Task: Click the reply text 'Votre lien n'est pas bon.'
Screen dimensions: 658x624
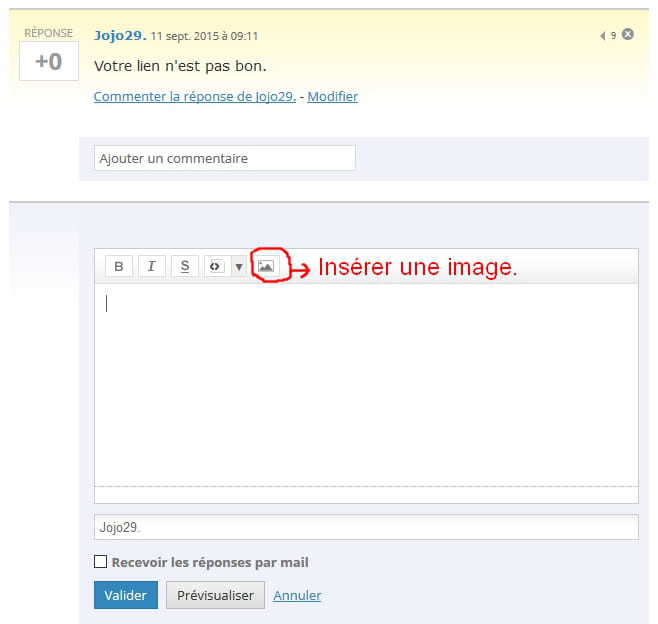Action: pos(180,66)
